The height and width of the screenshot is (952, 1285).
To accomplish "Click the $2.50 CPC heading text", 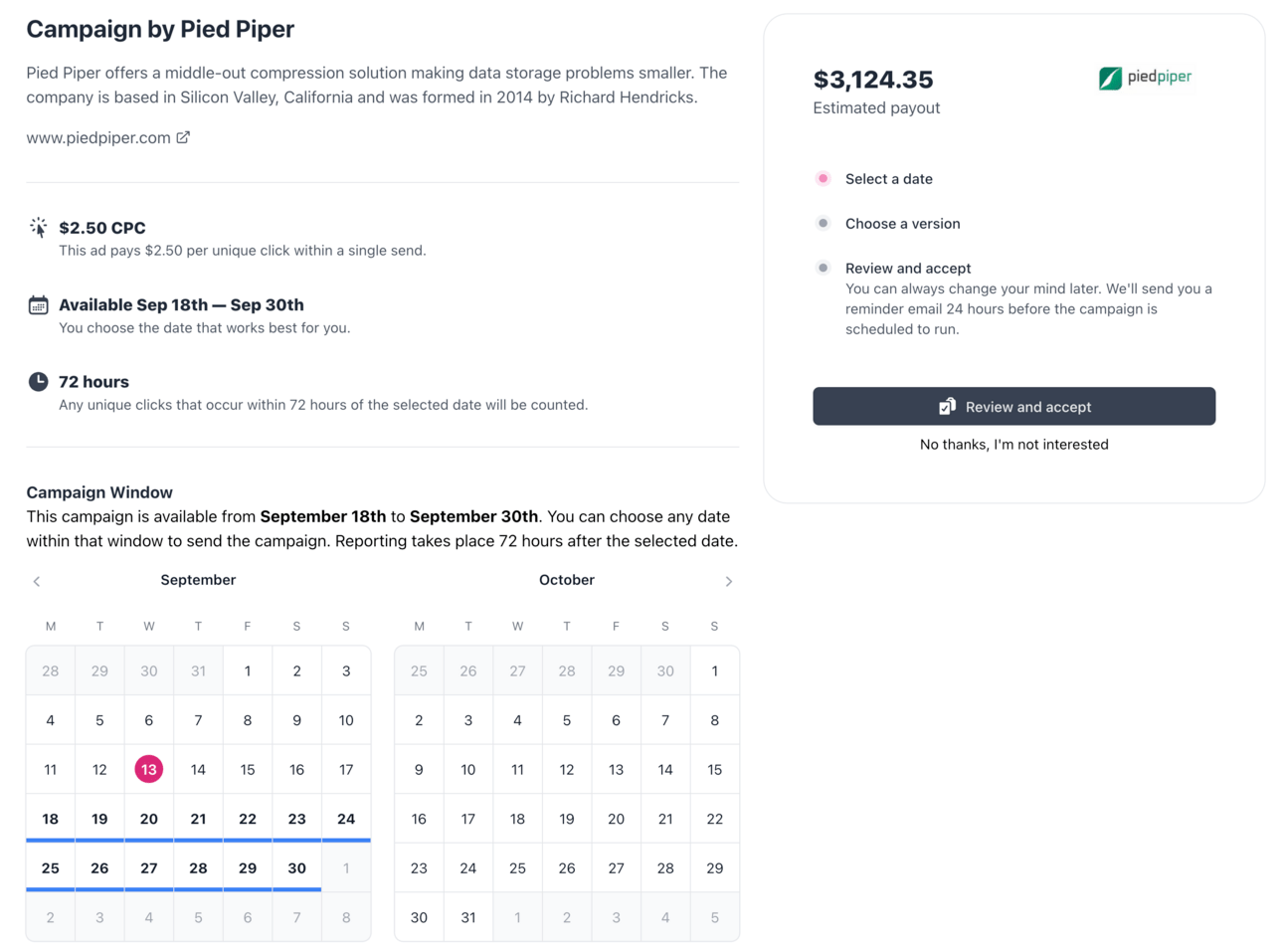I will (102, 228).
